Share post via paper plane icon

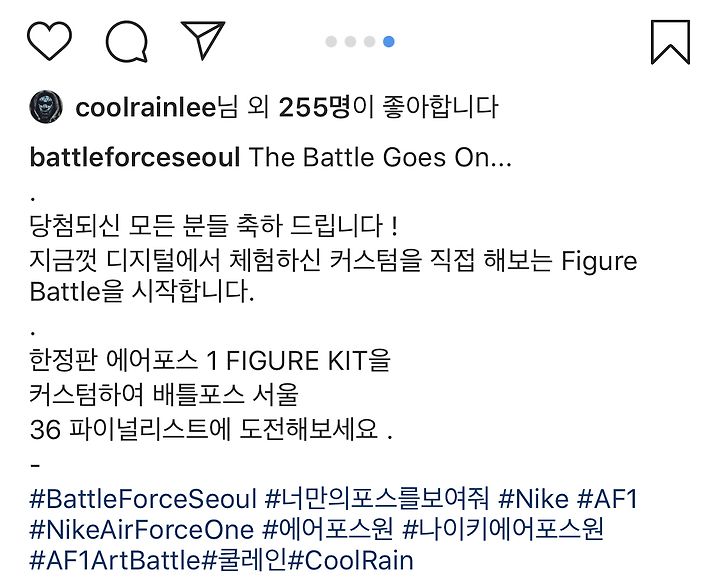pos(202,39)
